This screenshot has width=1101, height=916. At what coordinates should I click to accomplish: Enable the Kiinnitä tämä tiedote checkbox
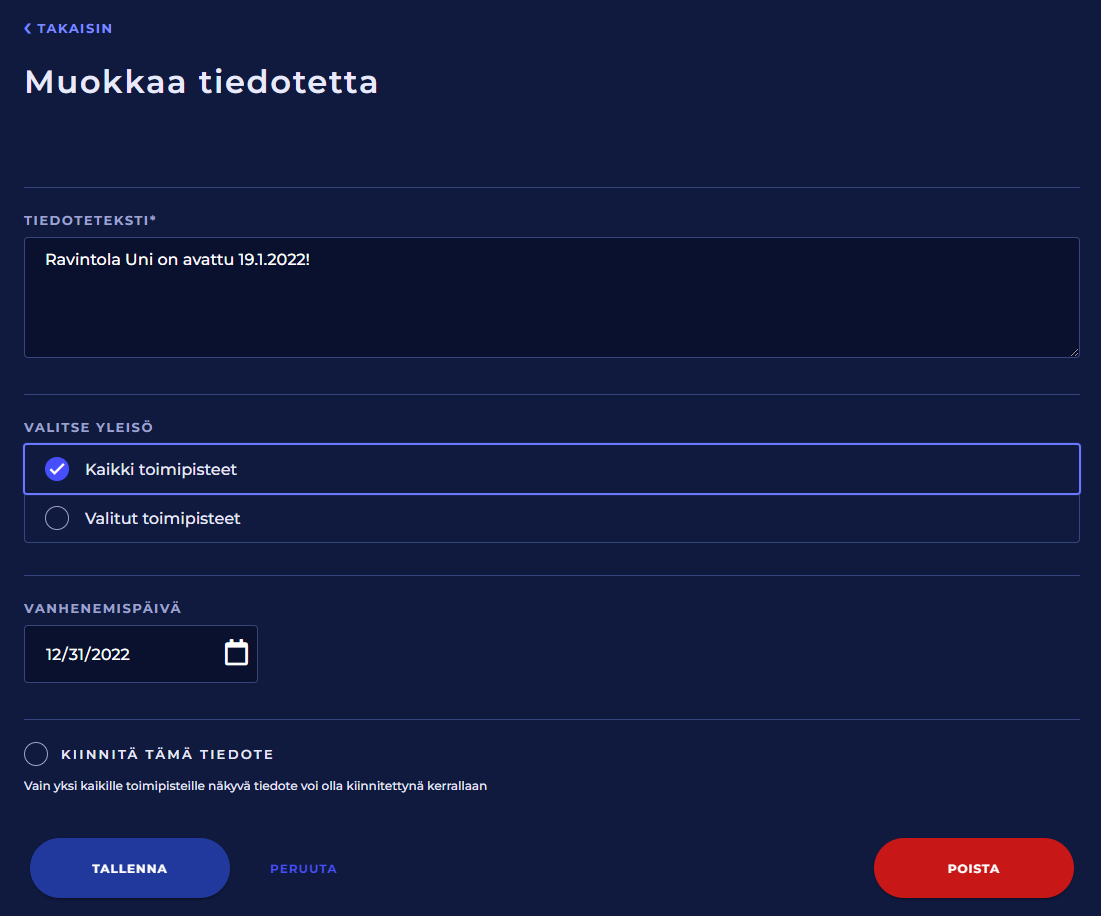(36, 754)
